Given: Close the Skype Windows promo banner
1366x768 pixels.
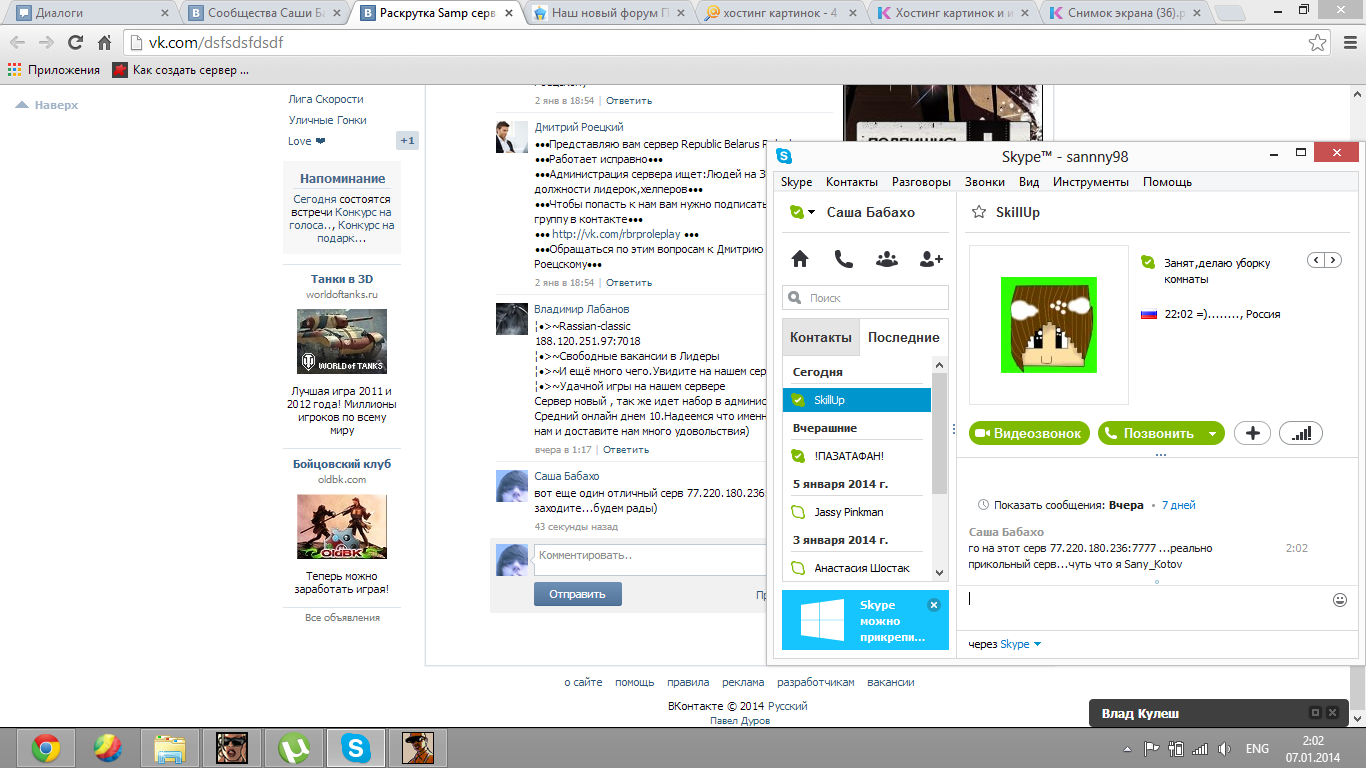Looking at the screenshot, I should tap(934, 605).
